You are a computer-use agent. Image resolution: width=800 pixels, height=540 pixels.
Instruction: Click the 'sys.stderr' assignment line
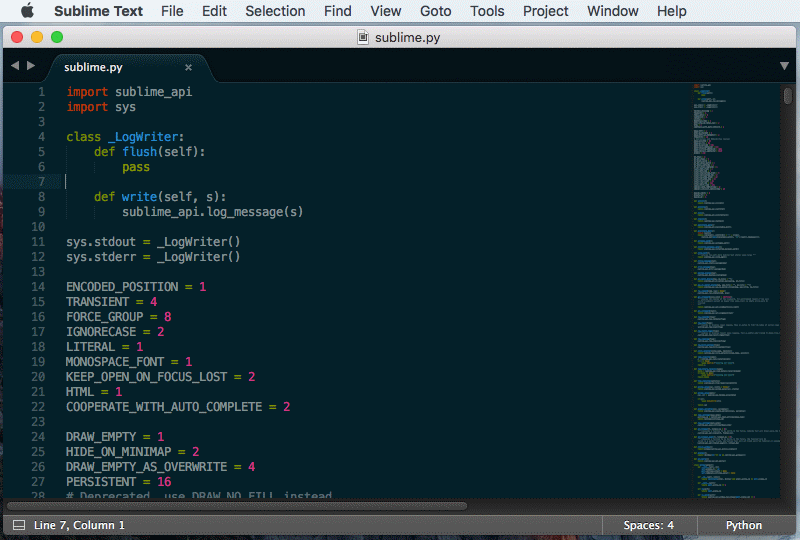point(153,257)
